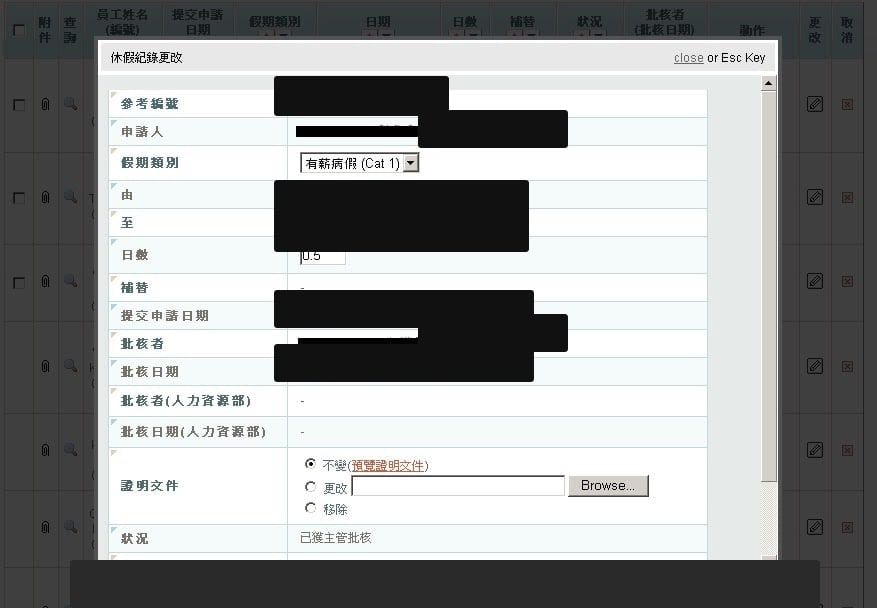Click the 員工姓名(編號) column header
The width and height of the screenshot is (877, 608).
coord(122,22)
